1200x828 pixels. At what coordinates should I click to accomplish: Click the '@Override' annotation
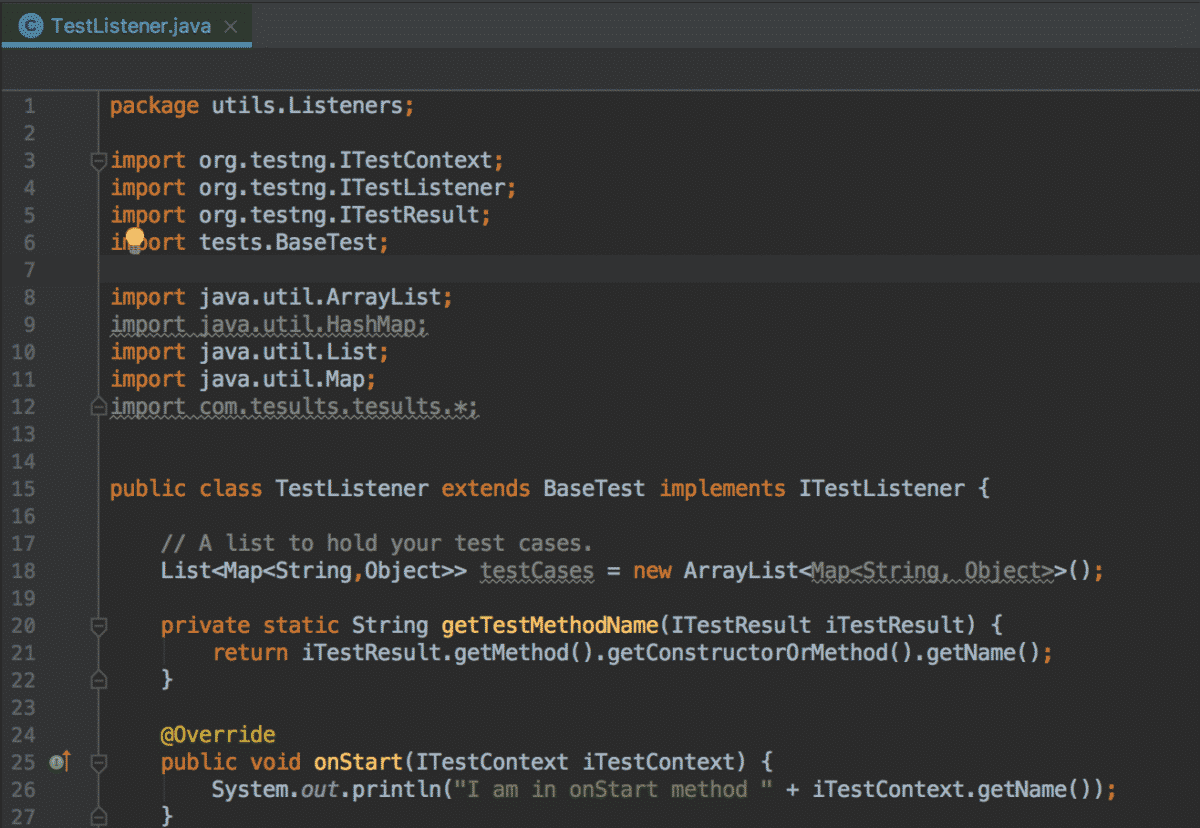click(218, 735)
